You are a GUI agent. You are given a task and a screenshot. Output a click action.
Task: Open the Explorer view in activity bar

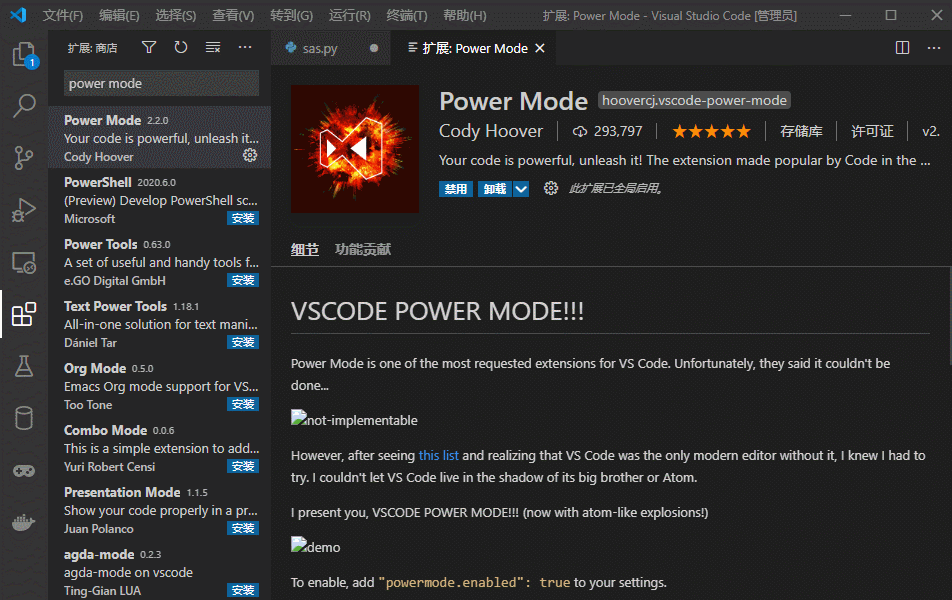coord(24,55)
